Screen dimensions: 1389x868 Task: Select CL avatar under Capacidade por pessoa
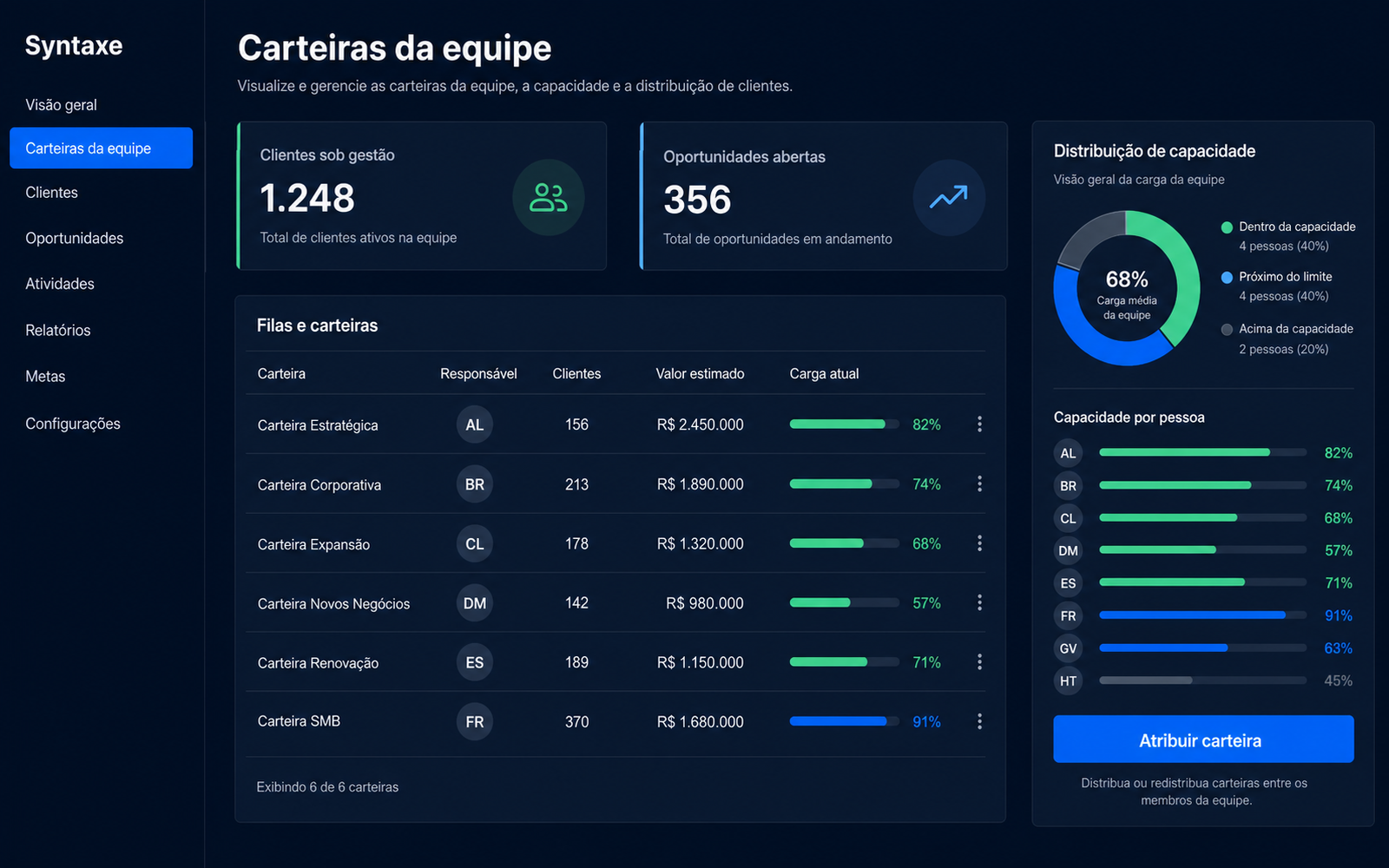(x=1068, y=518)
